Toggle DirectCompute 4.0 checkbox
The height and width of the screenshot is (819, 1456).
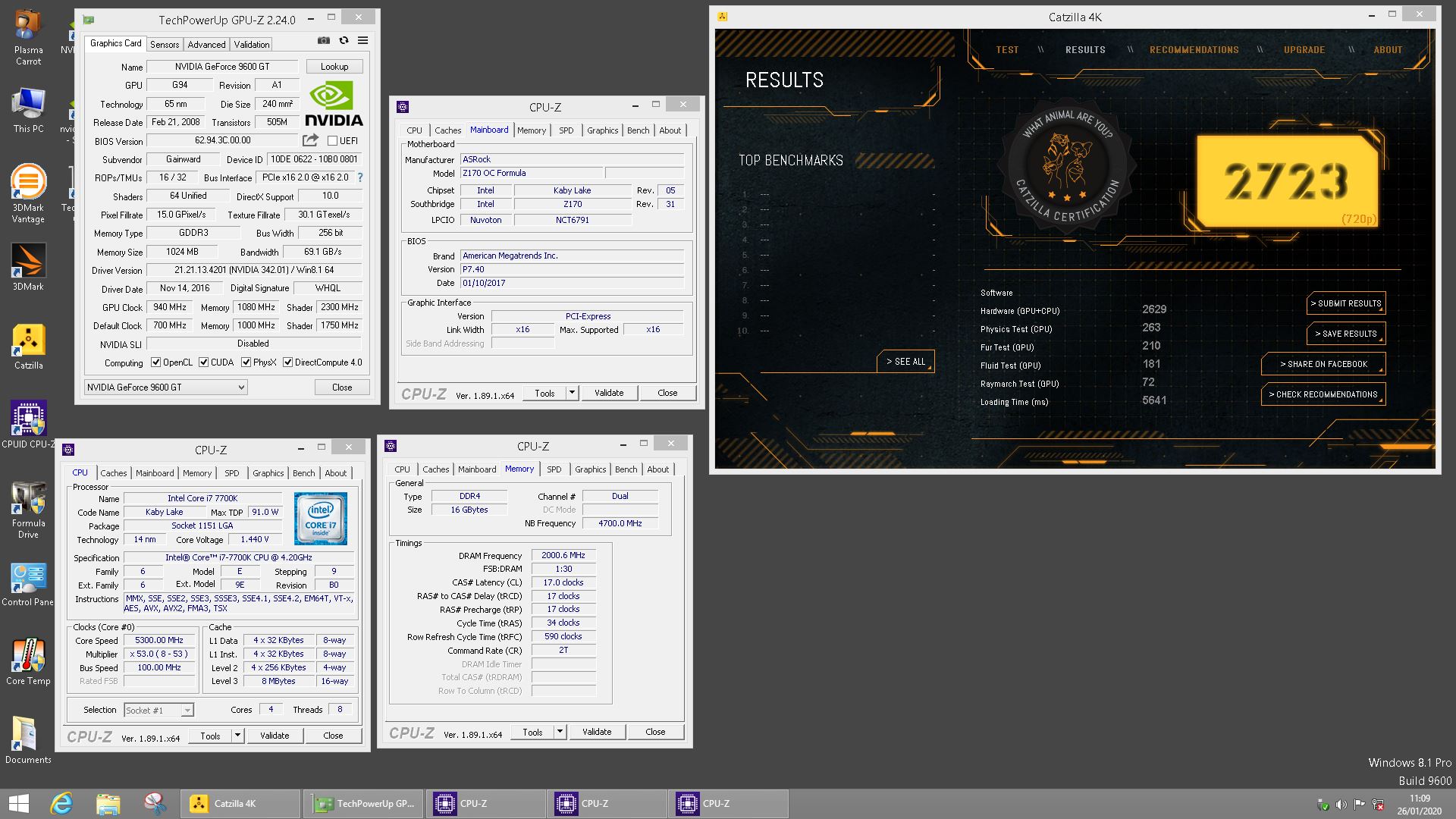click(x=287, y=362)
